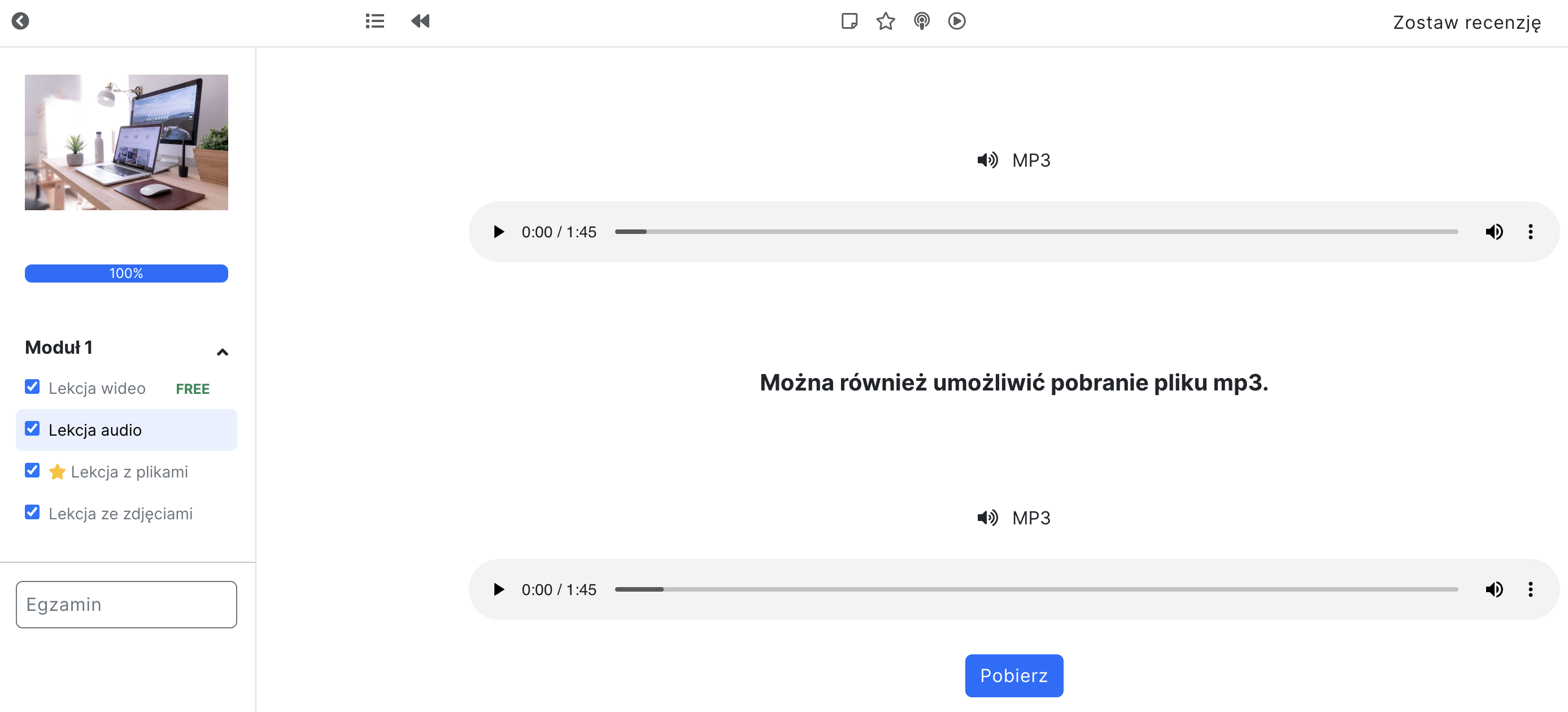Image resolution: width=1568 pixels, height=712 pixels.
Task: Click the back arrow circle icon
Action: pyautogui.click(x=20, y=21)
